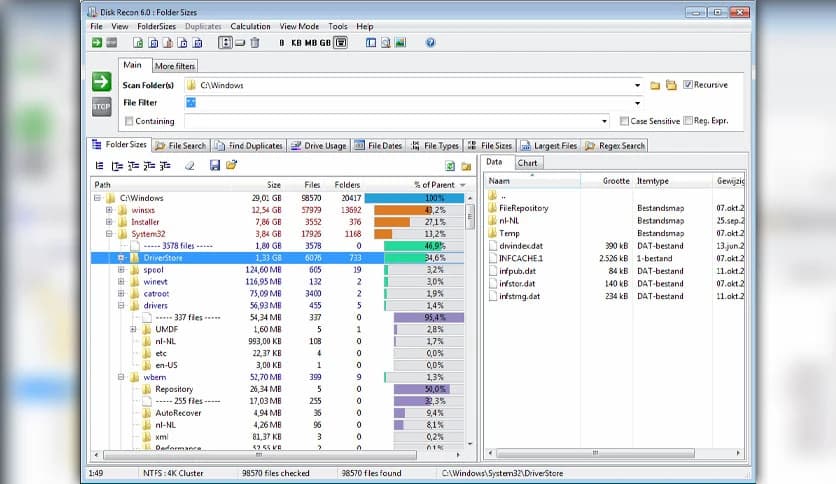
Task: Open the FolderSizes menu
Action: [x=156, y=26]
